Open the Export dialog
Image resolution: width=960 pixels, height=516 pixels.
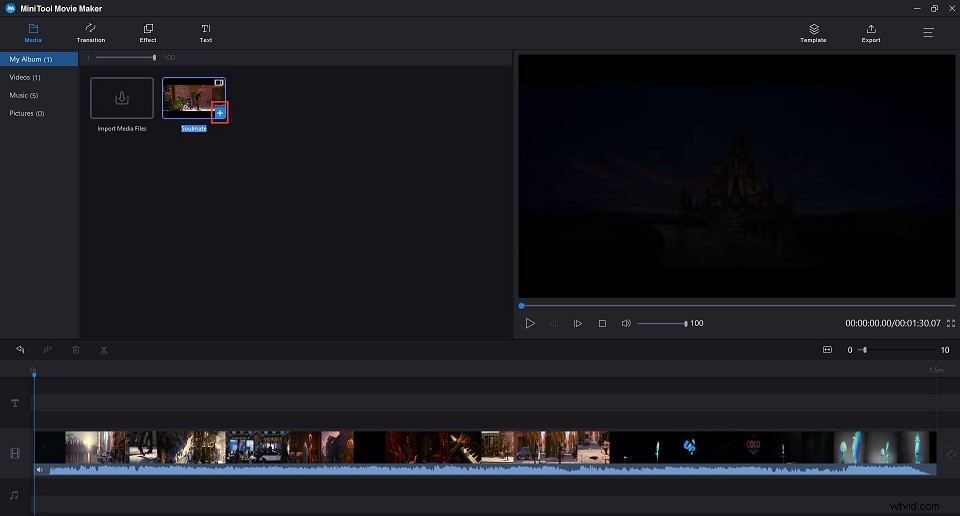point(870,33)
